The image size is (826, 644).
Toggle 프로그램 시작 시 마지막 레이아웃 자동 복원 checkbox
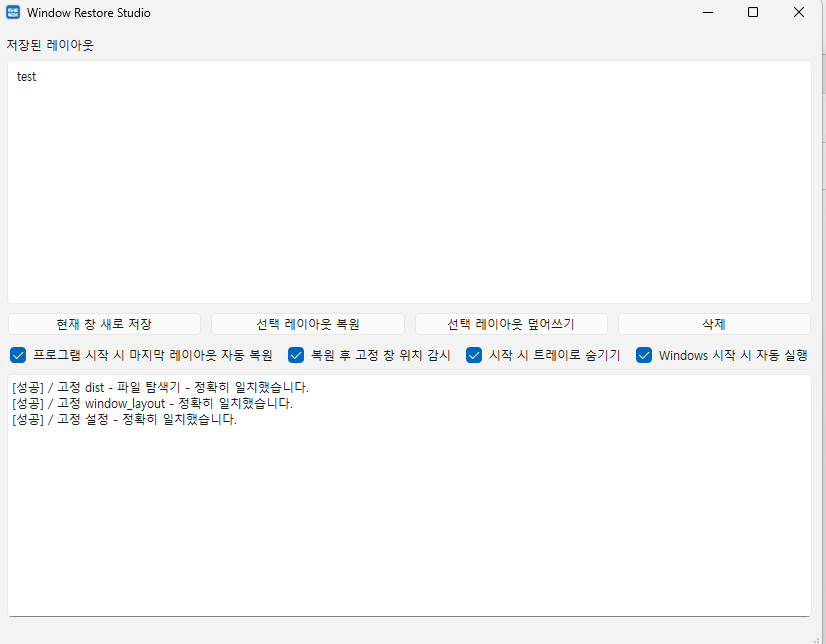click(x=18, y=355)
